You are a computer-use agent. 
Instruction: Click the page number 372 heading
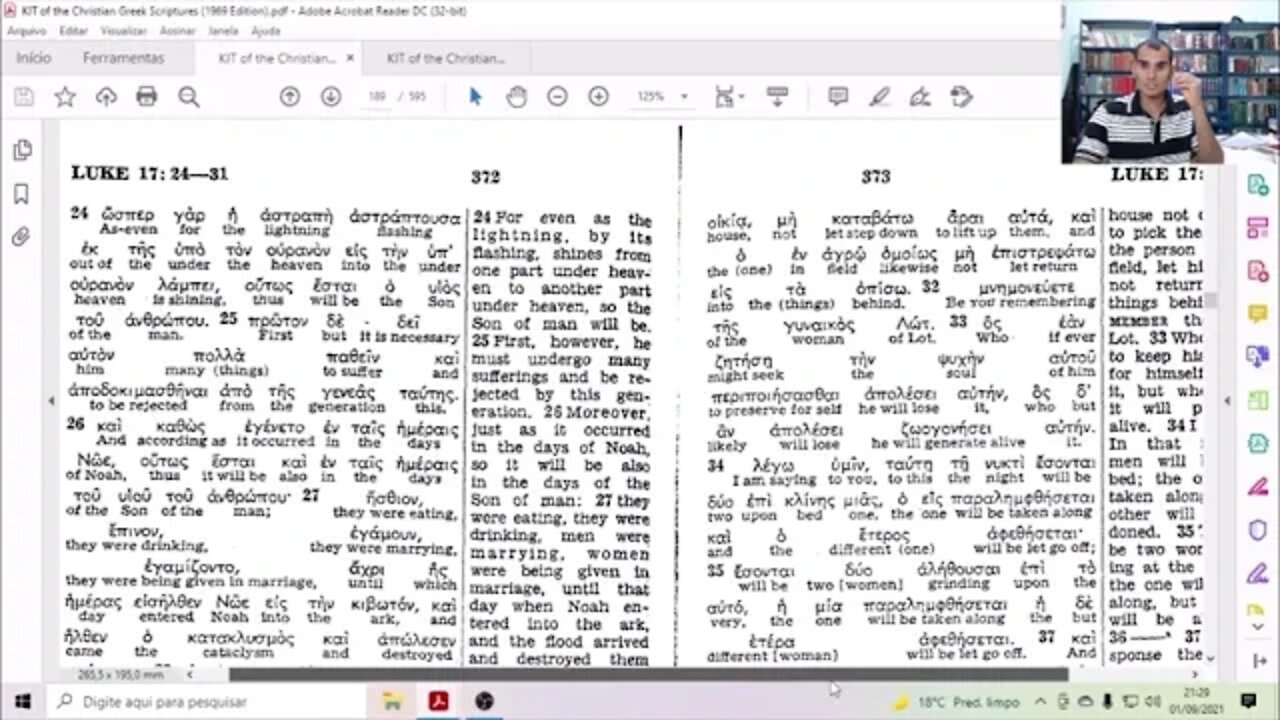tap(485, 177)
